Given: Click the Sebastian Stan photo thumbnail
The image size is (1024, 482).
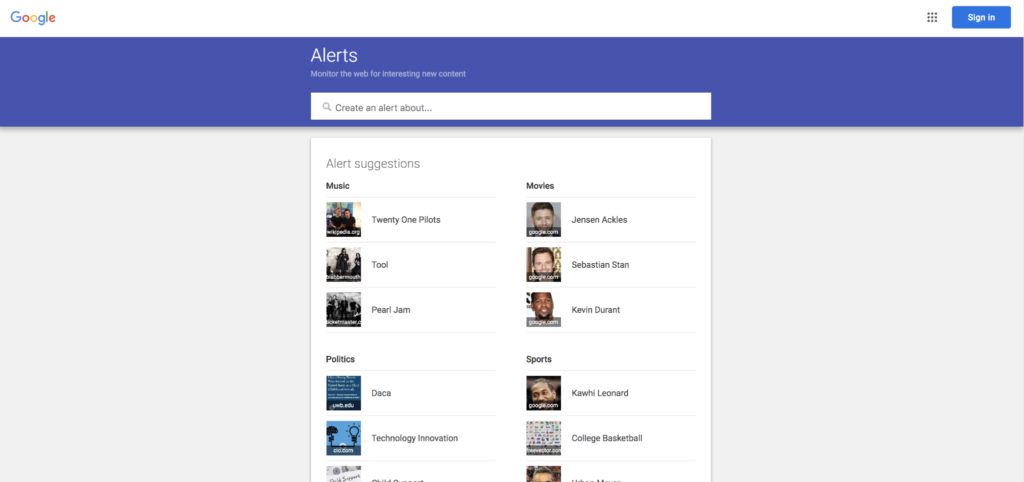Looking at the screenshot, I should point(543,265).
